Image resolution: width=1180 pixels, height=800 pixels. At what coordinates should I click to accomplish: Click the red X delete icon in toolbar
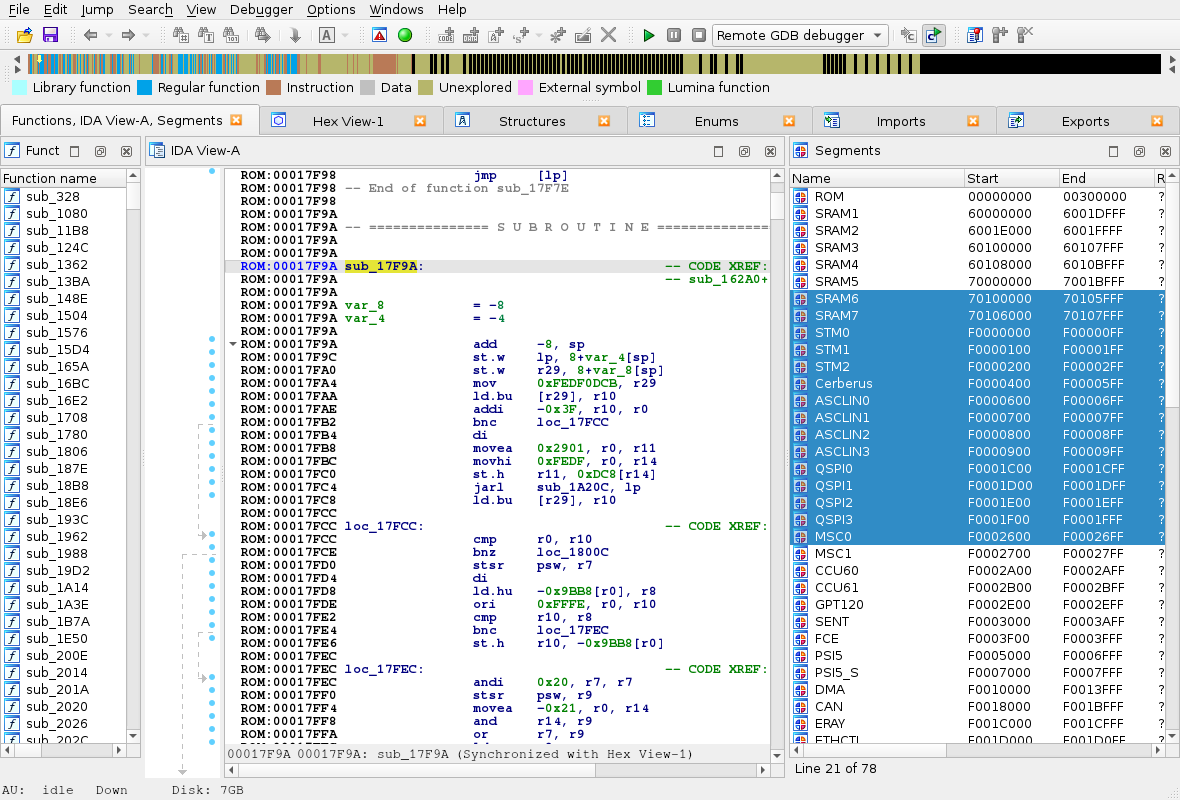coord(608,35)
